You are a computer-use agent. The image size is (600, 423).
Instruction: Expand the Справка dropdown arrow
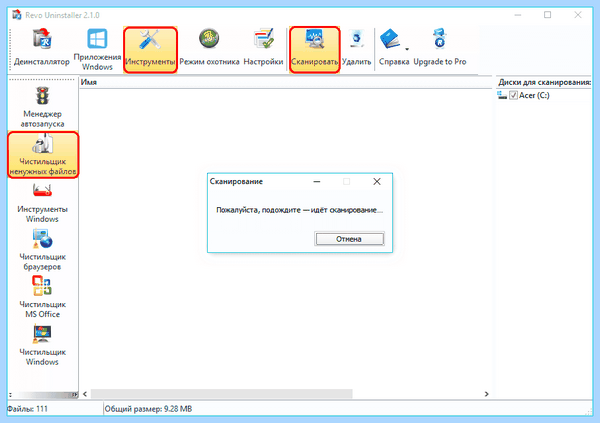coord(407,49)
